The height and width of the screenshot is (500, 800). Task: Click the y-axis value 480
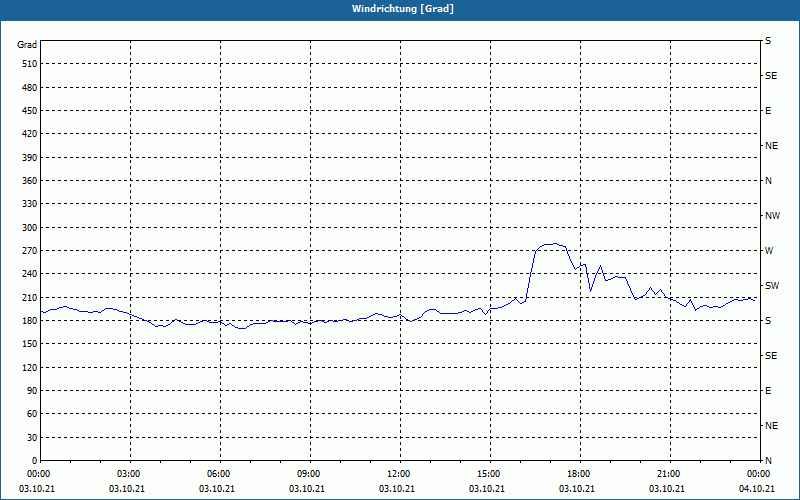click(30, 88)
